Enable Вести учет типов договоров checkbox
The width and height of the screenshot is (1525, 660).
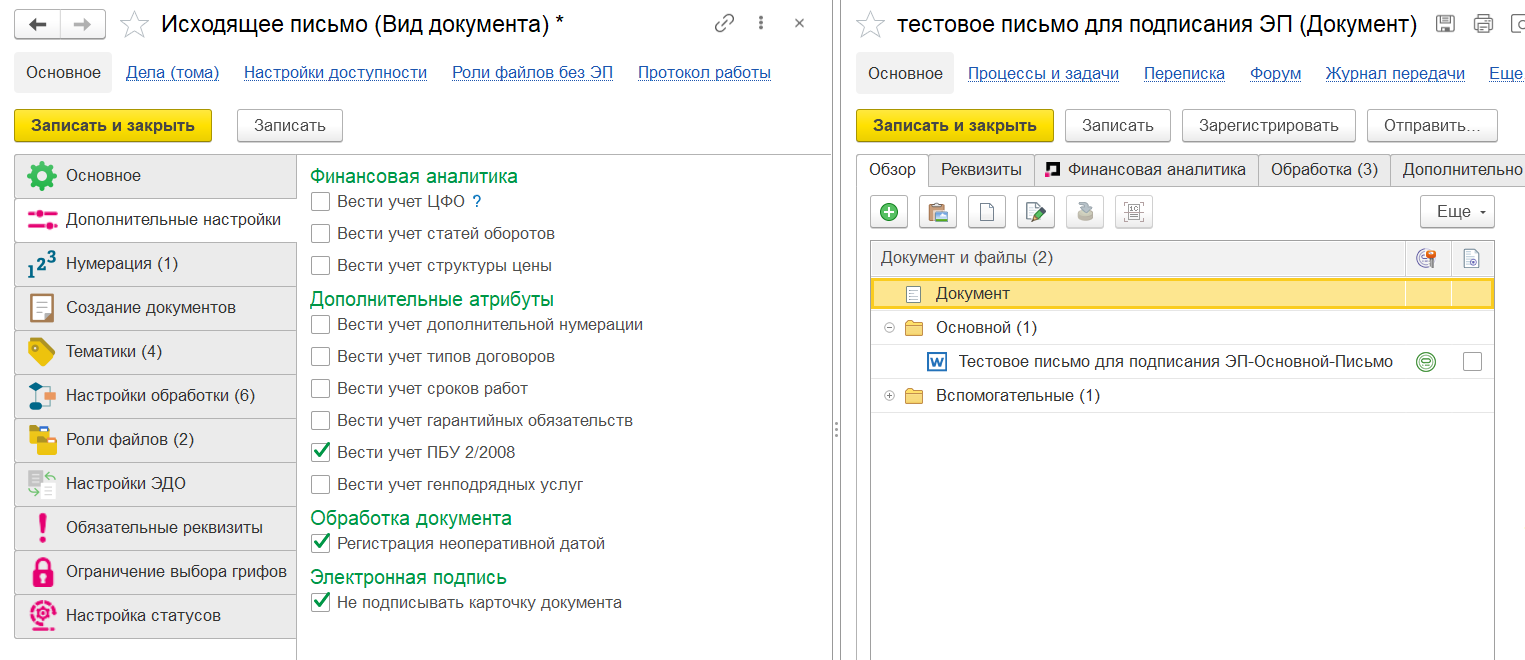pyautogui.click(x=321, y=357)
